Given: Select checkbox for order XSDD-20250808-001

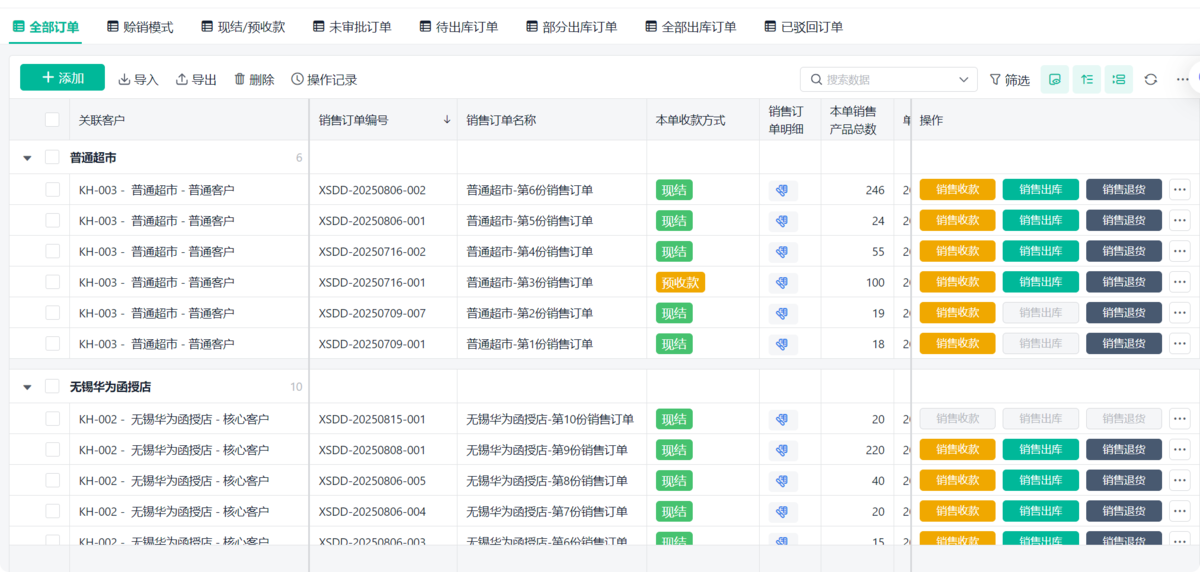Looking at the screenshot, I should (52, 450).
